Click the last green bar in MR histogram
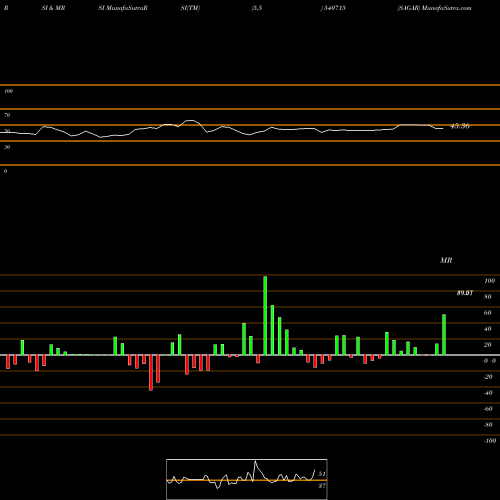Viewport: 500px width, 500px height. 444,335
